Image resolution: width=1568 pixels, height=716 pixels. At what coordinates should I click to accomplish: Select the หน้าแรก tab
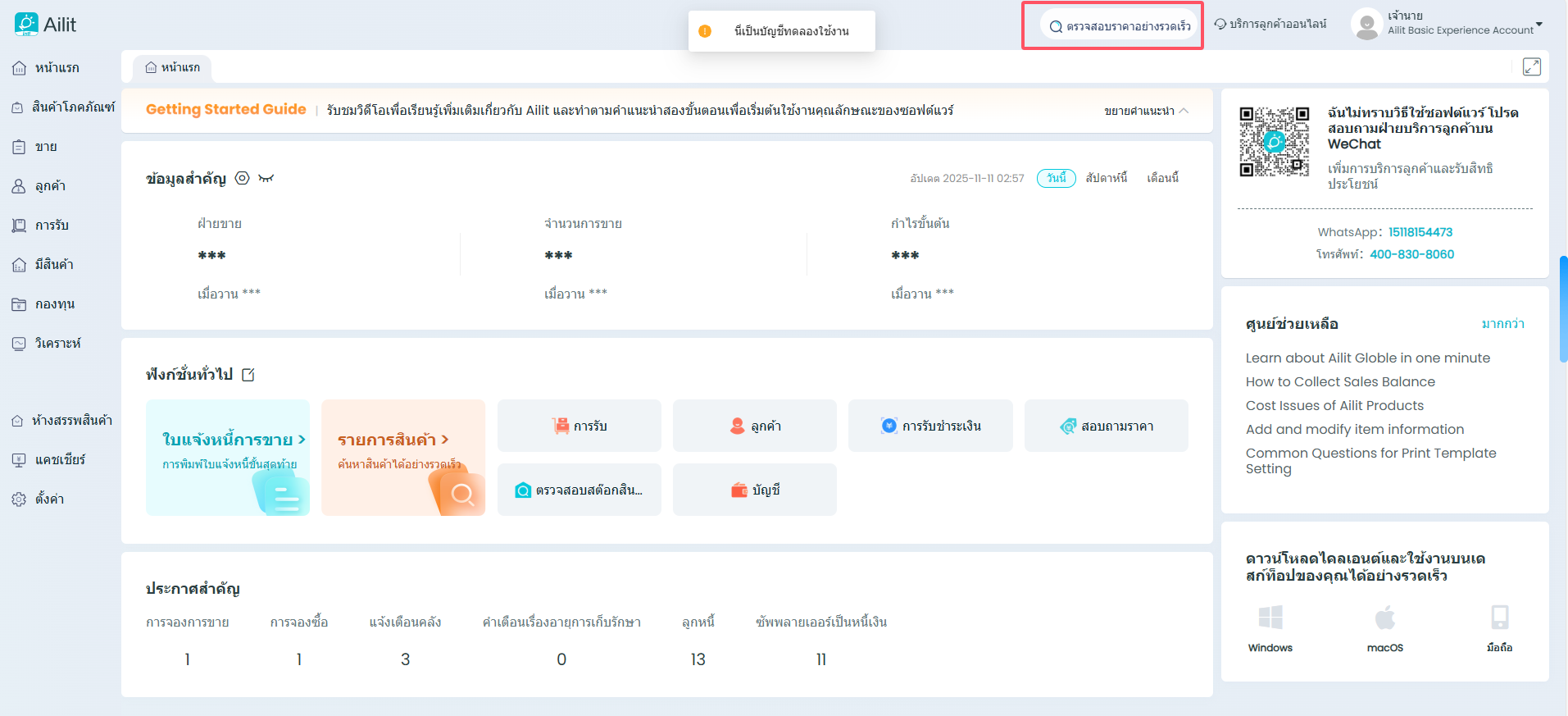(172, 67)
